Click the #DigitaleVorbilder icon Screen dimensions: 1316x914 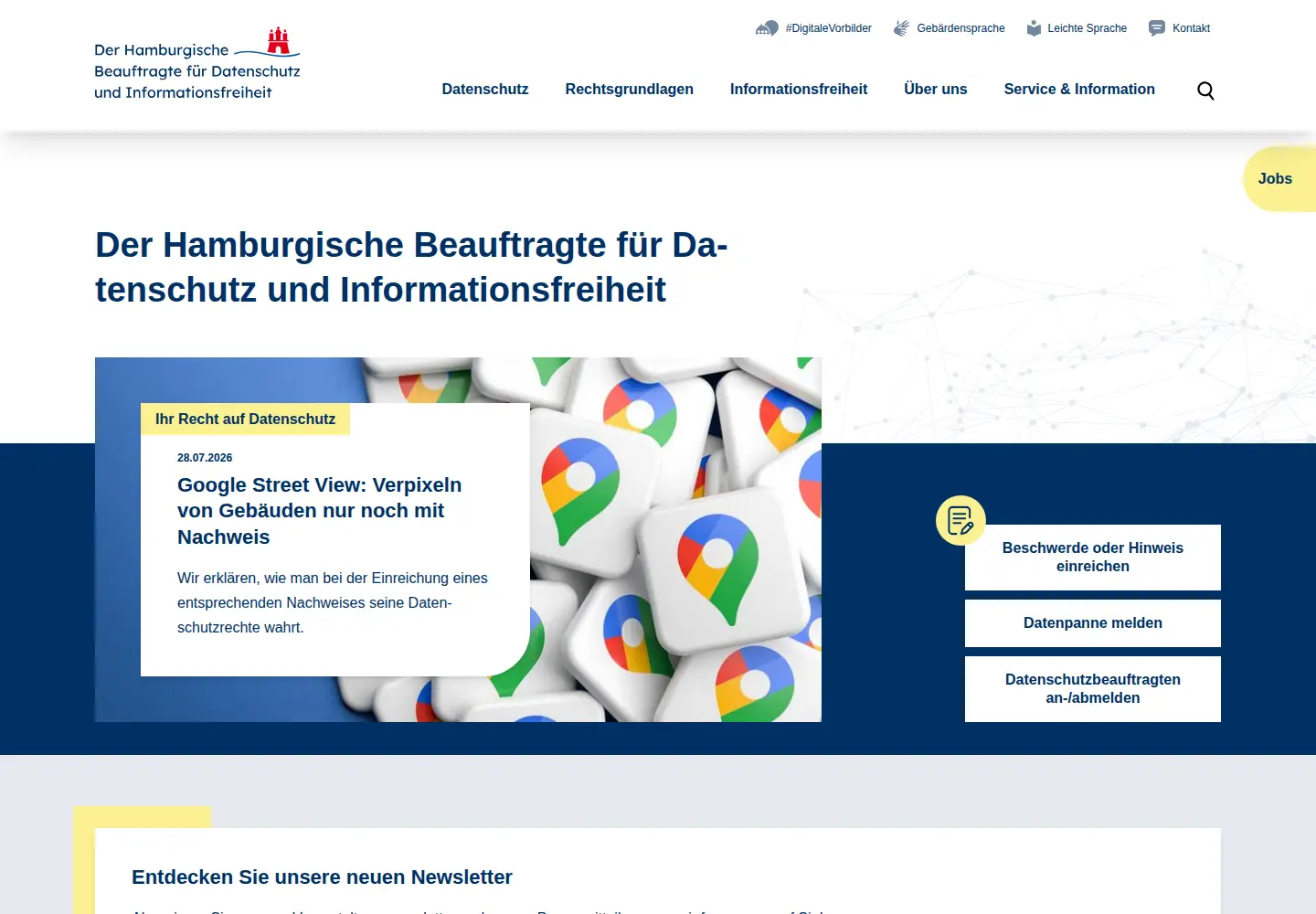[767, 28]
